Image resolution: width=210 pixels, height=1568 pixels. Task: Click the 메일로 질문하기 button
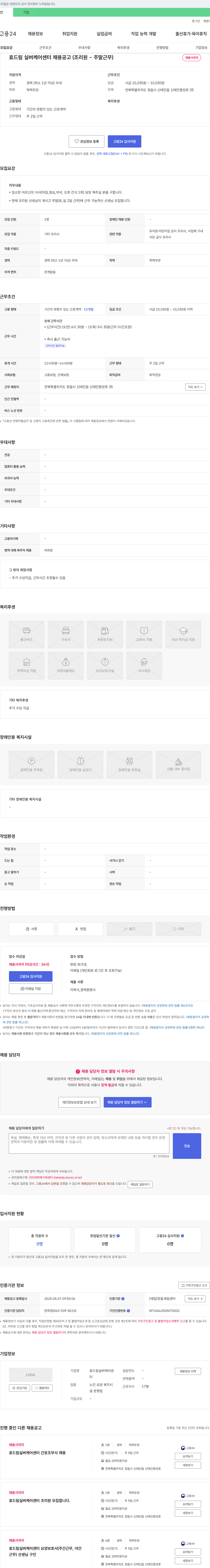point(140,1184)
